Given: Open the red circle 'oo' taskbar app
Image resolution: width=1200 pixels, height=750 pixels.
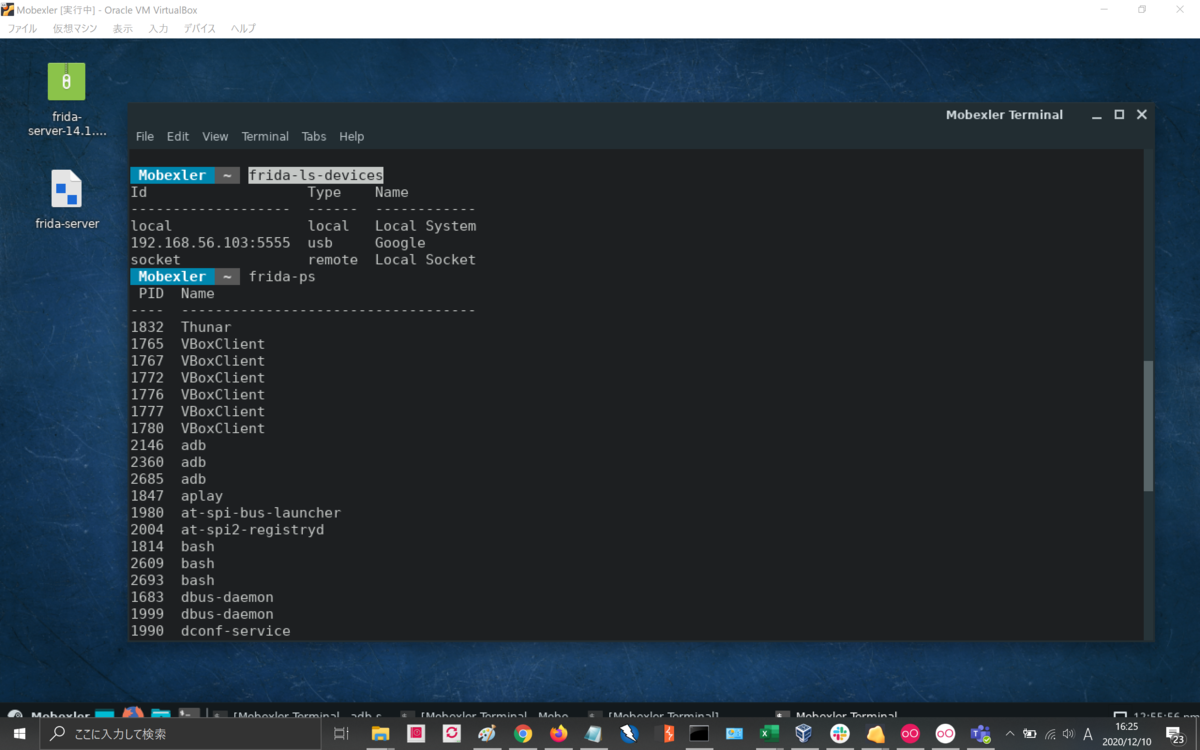Looking at the screenshot, I should click(910, 734).
